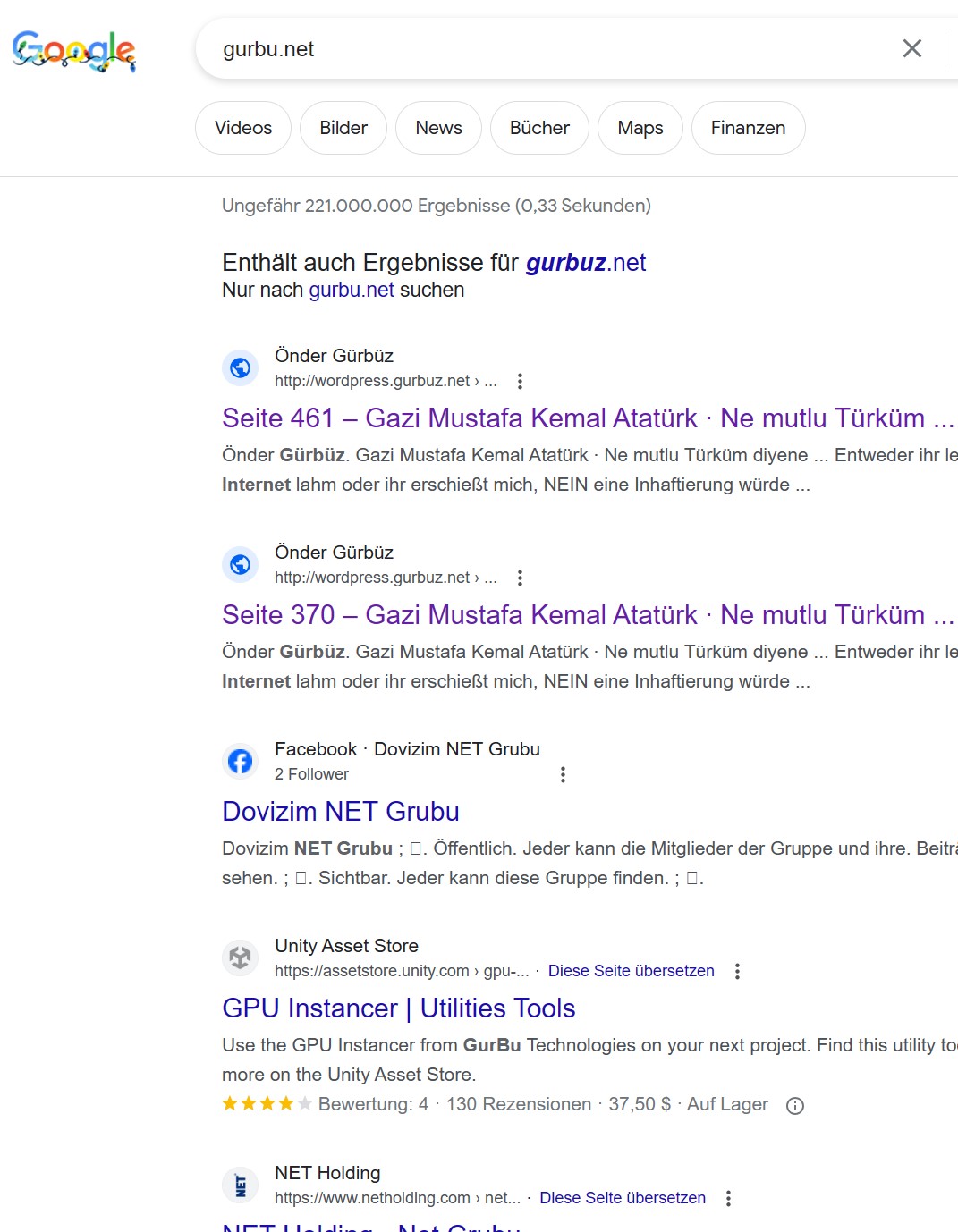Click 'Önder Gürbüz' site name above Seite 370
Screen dimensions: 958x1232
click(334, 553)
